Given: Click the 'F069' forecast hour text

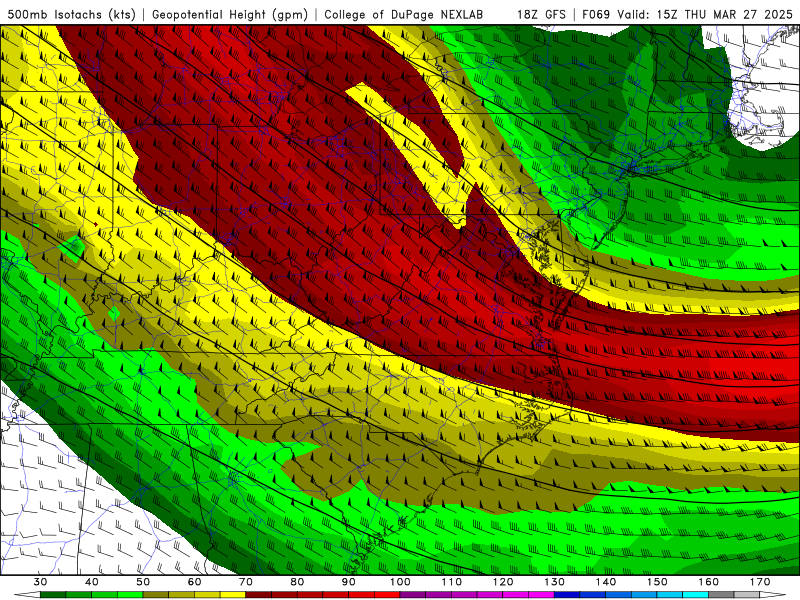Looking at the screenshot, I should (596, 14).
